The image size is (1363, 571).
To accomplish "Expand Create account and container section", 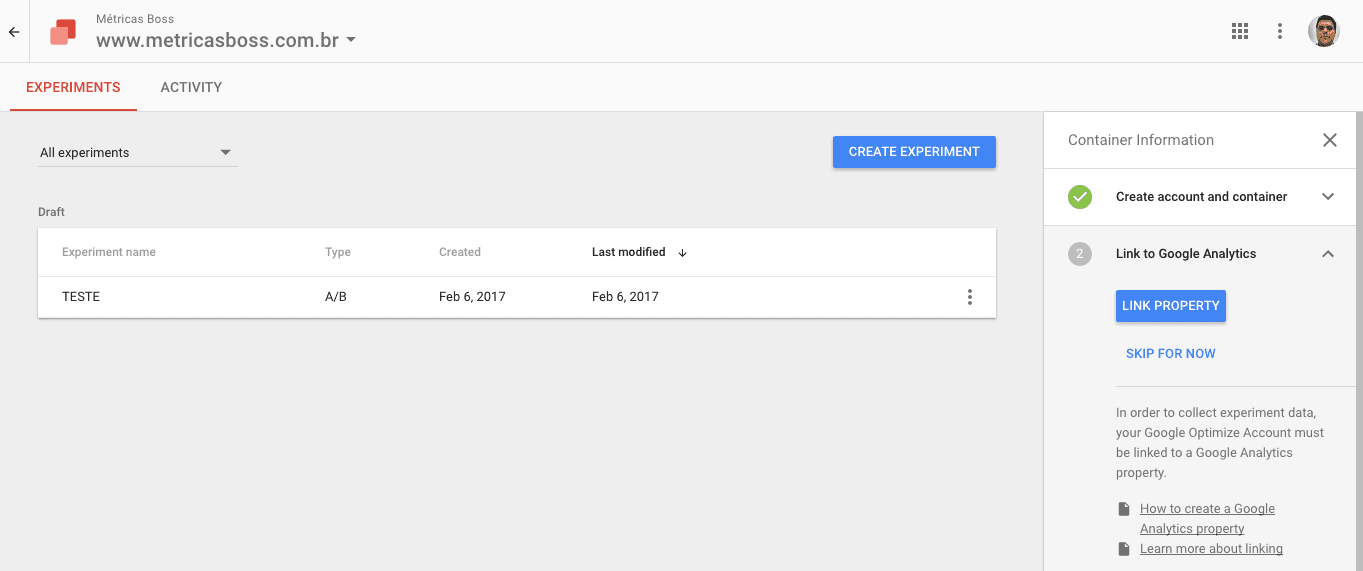I will point(1328,197).
